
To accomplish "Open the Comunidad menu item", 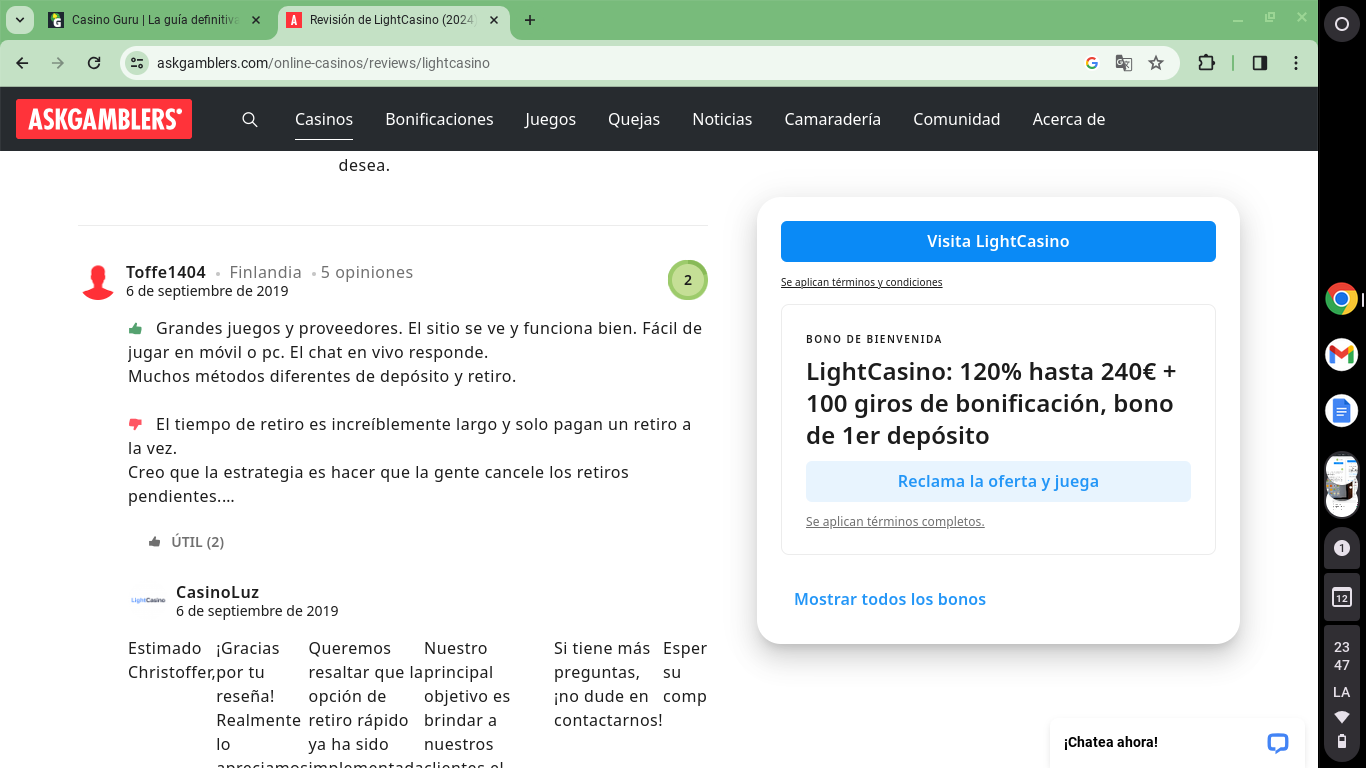I will tap(956, 119).
